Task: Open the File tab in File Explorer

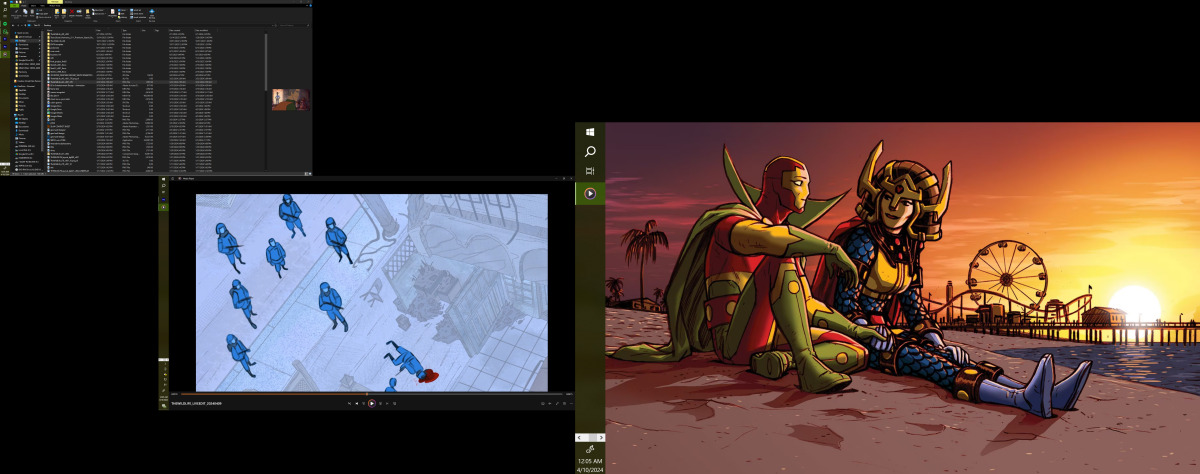Action: (x=15, y=6)
